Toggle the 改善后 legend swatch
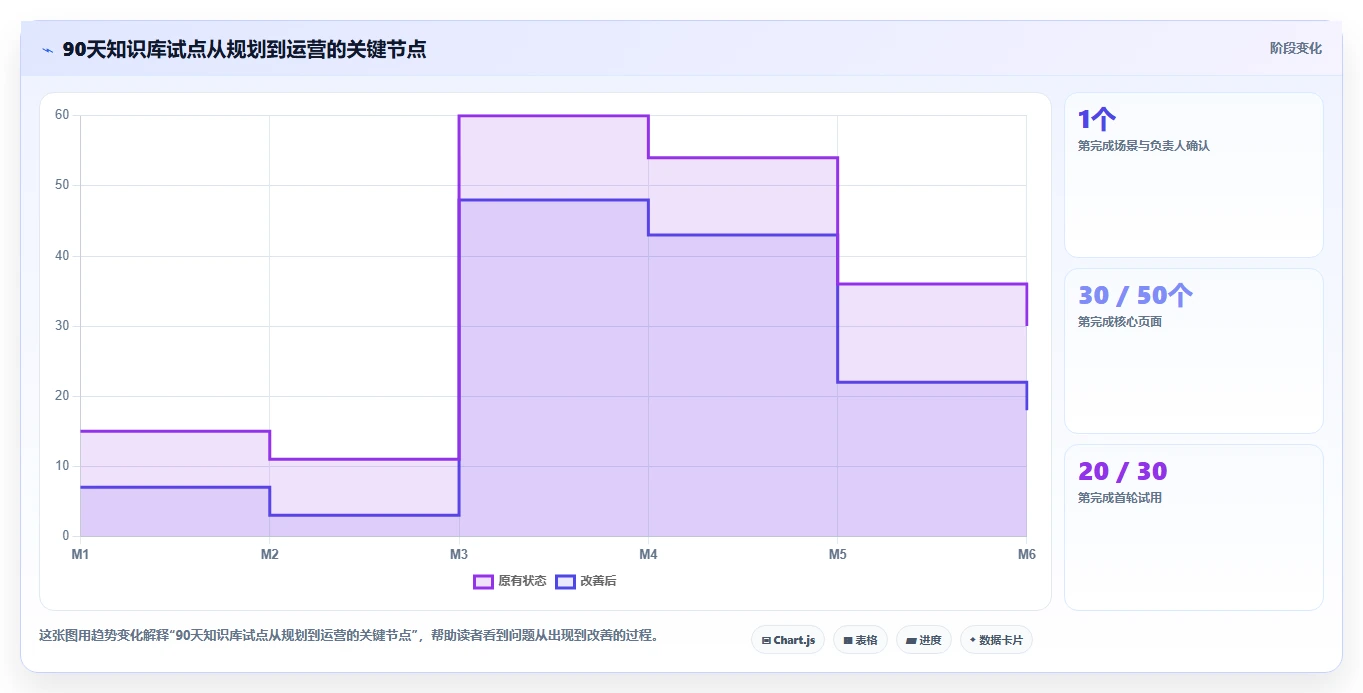 click(x=565, y=581)
